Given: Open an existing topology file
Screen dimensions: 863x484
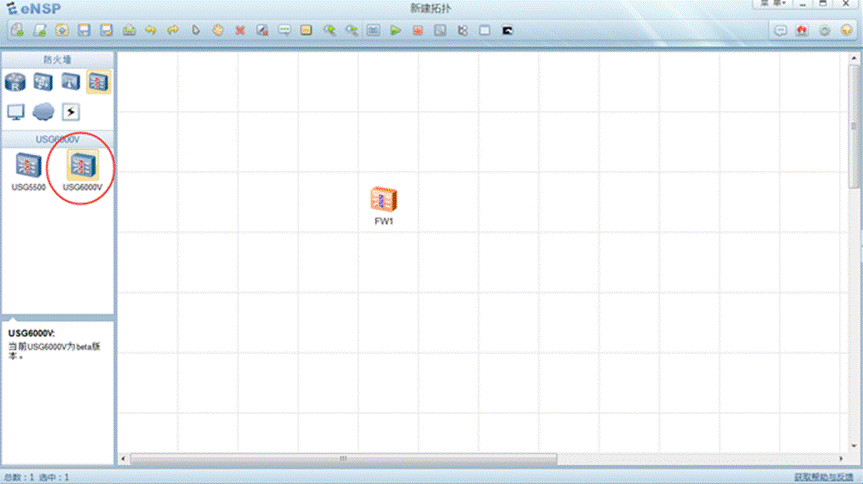Looking at the screenshot, I should tap(62, 30).
